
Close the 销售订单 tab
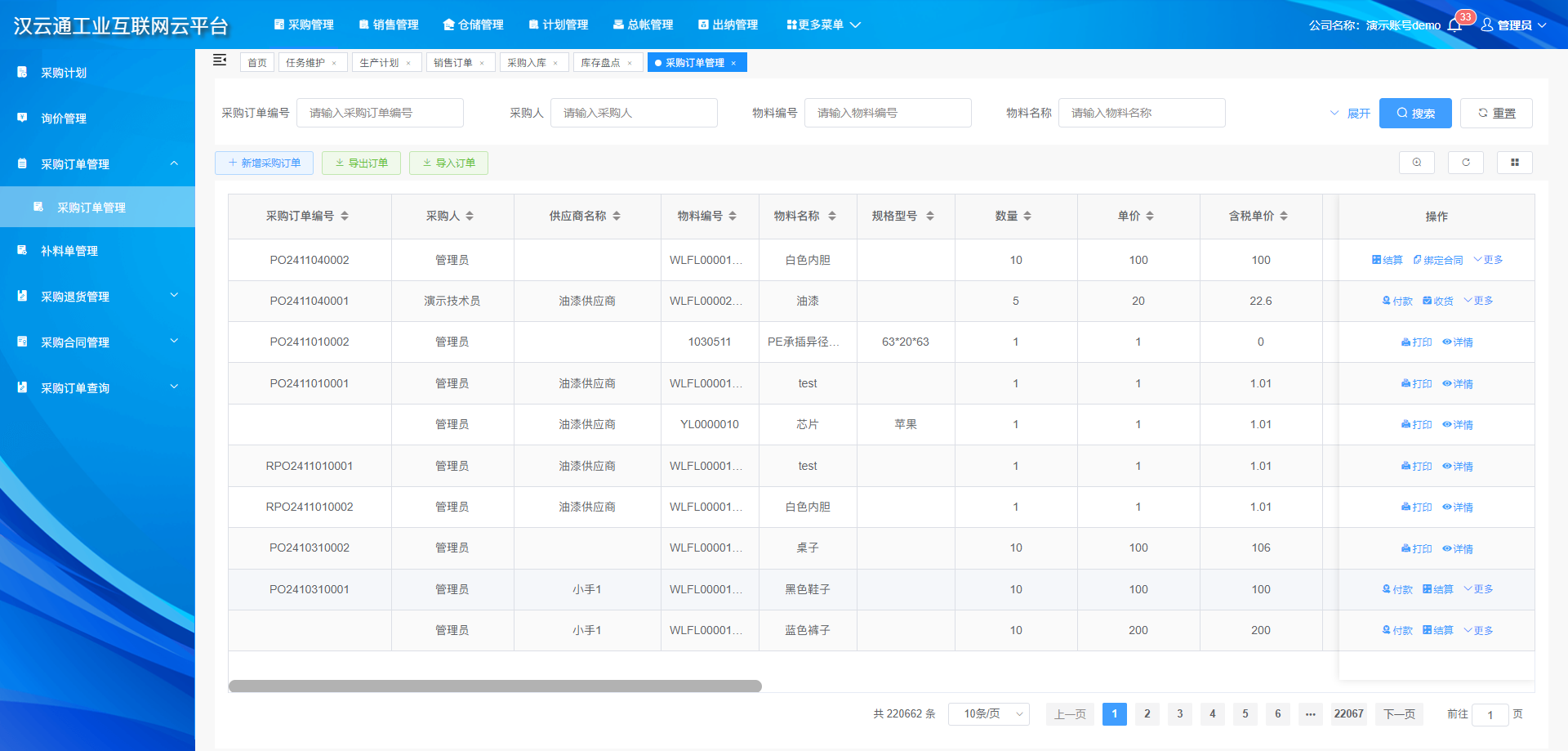(482, 63)
